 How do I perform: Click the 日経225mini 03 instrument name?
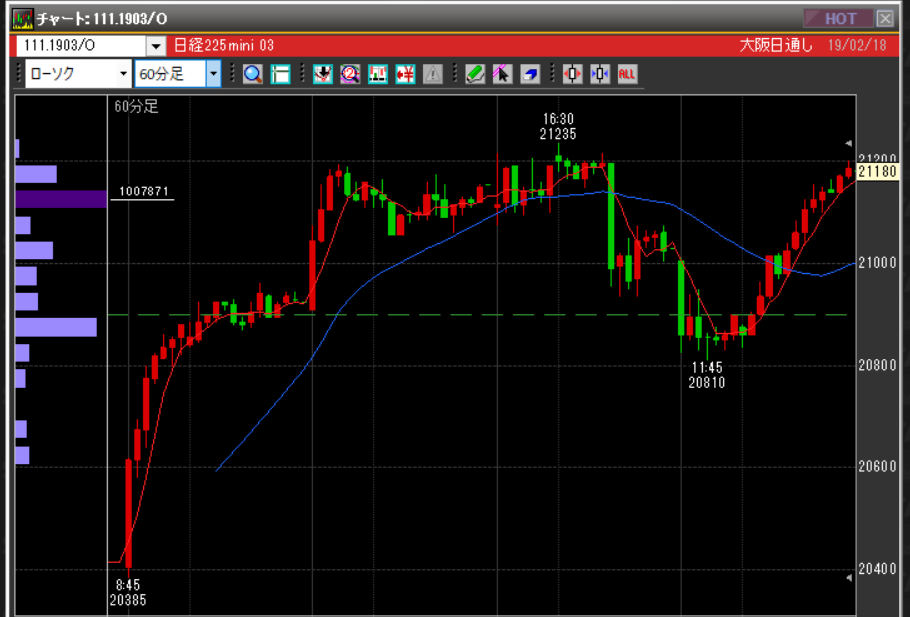[223, 45]
